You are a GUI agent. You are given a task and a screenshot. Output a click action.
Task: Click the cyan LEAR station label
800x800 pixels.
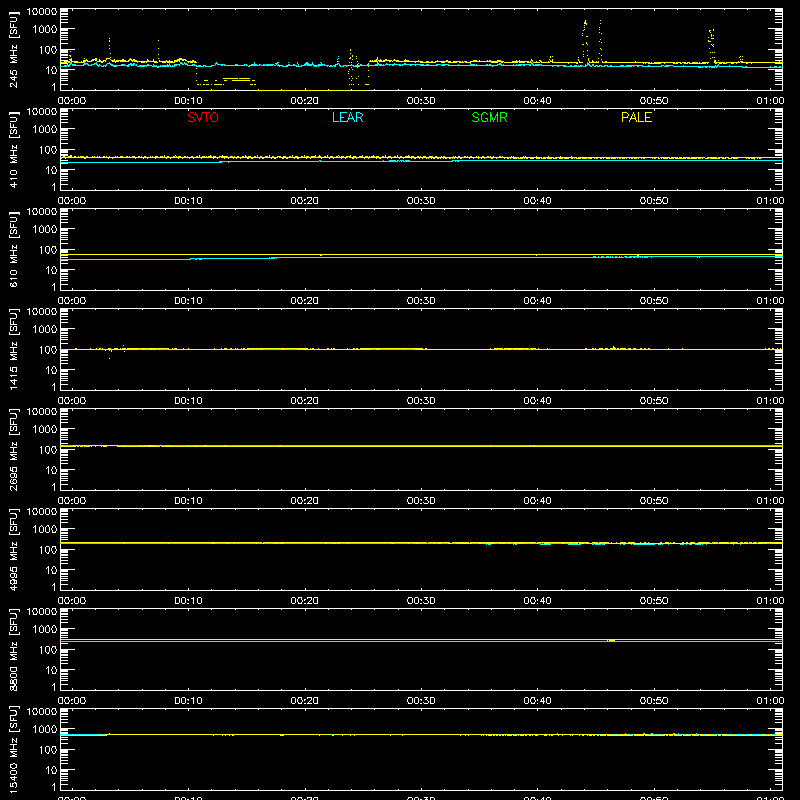click(347, 117)
